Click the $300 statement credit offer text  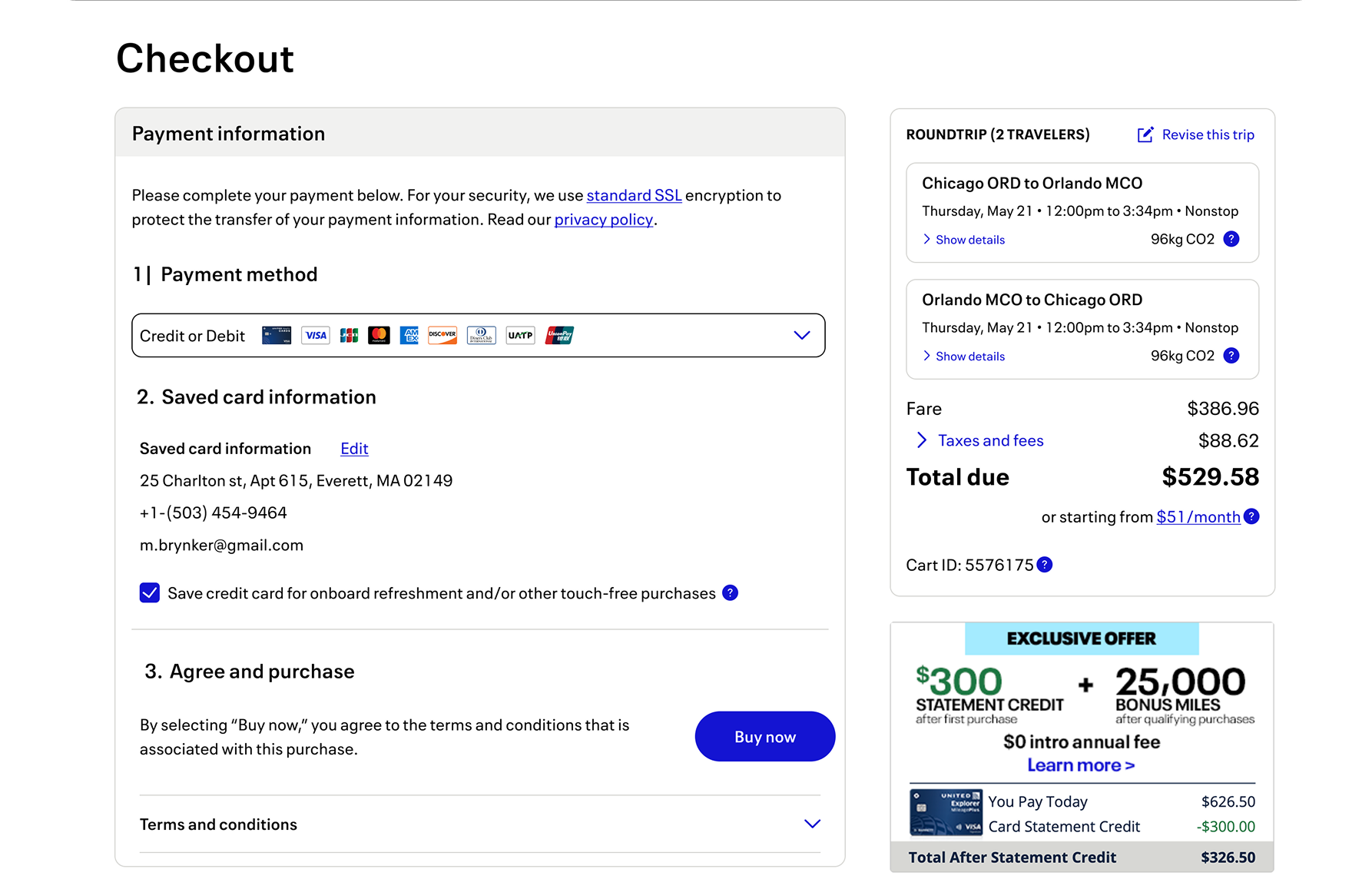[x=989, y=695]
